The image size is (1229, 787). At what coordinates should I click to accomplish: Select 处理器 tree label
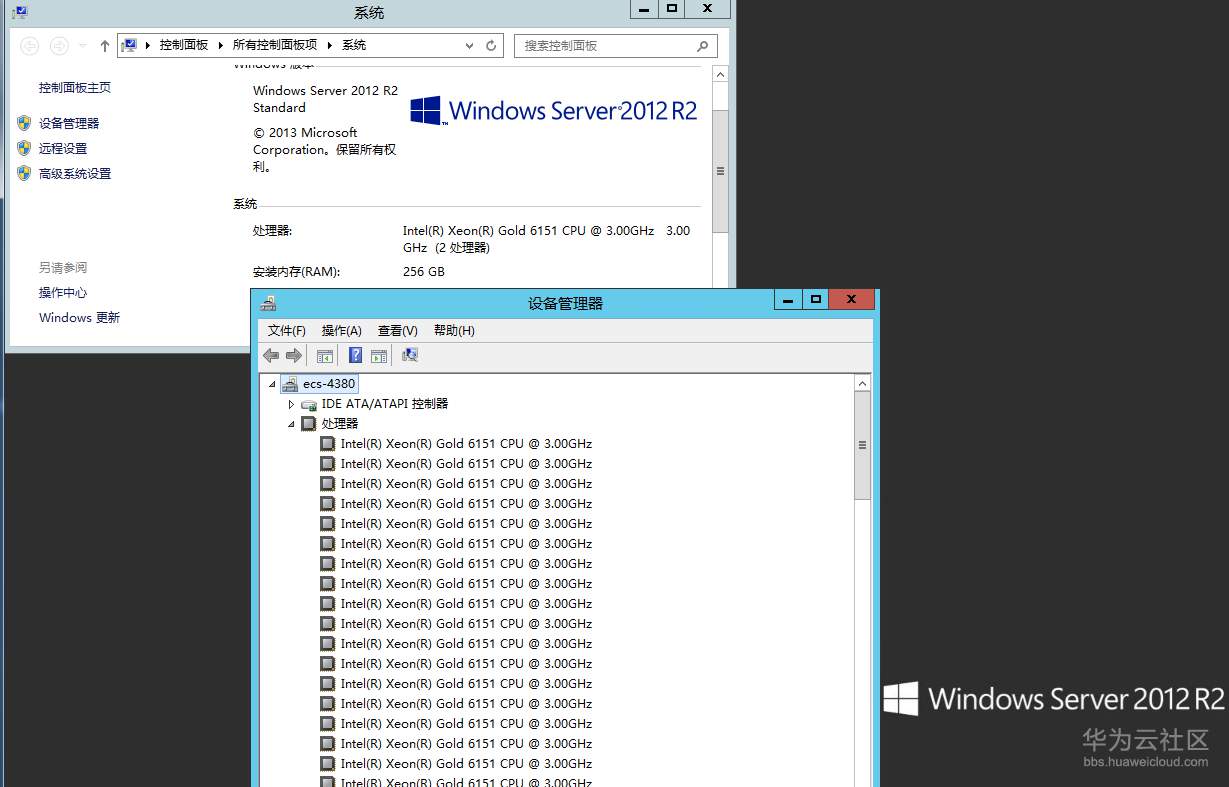point(339,424)
